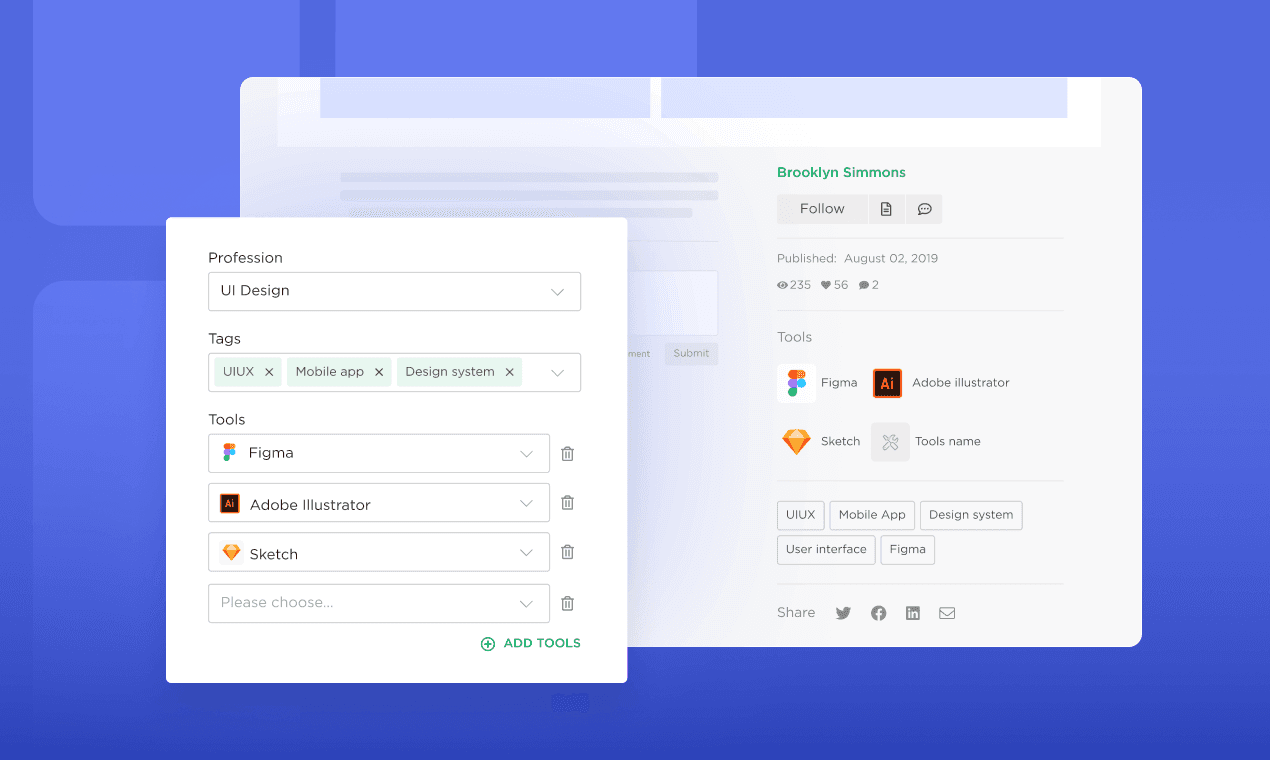Expand the Tags dropdown chevron
The image size is (1270, 760).
(558, 373)
